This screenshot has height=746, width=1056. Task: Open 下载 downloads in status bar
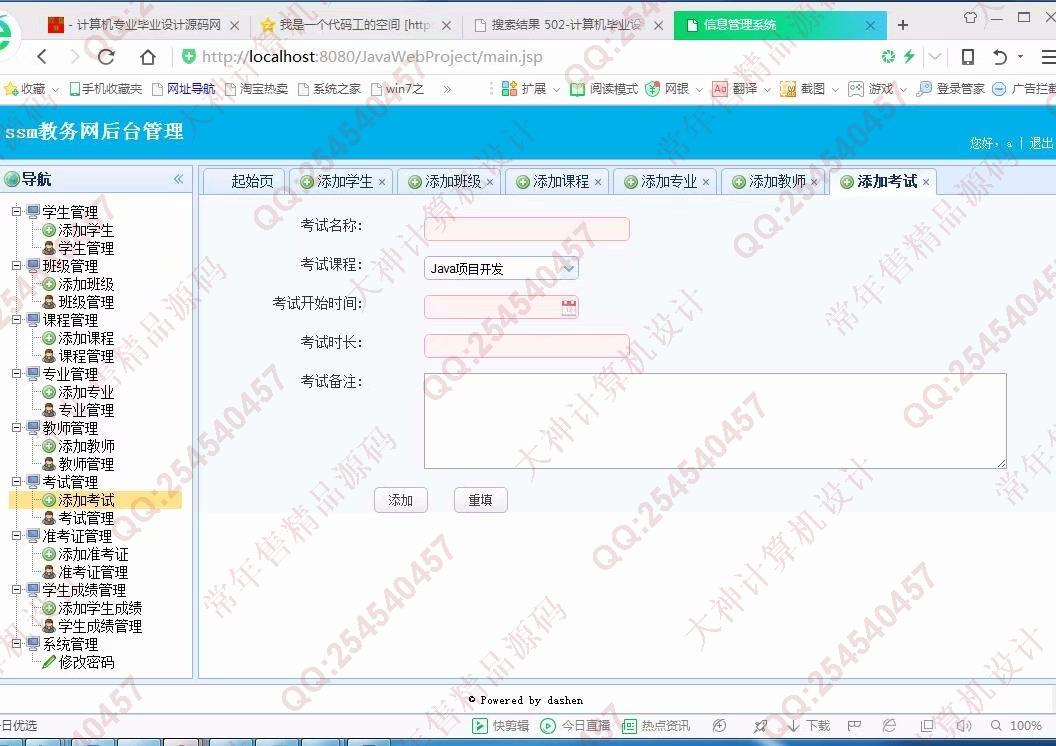pyautogui.click(x=809, y=726)
